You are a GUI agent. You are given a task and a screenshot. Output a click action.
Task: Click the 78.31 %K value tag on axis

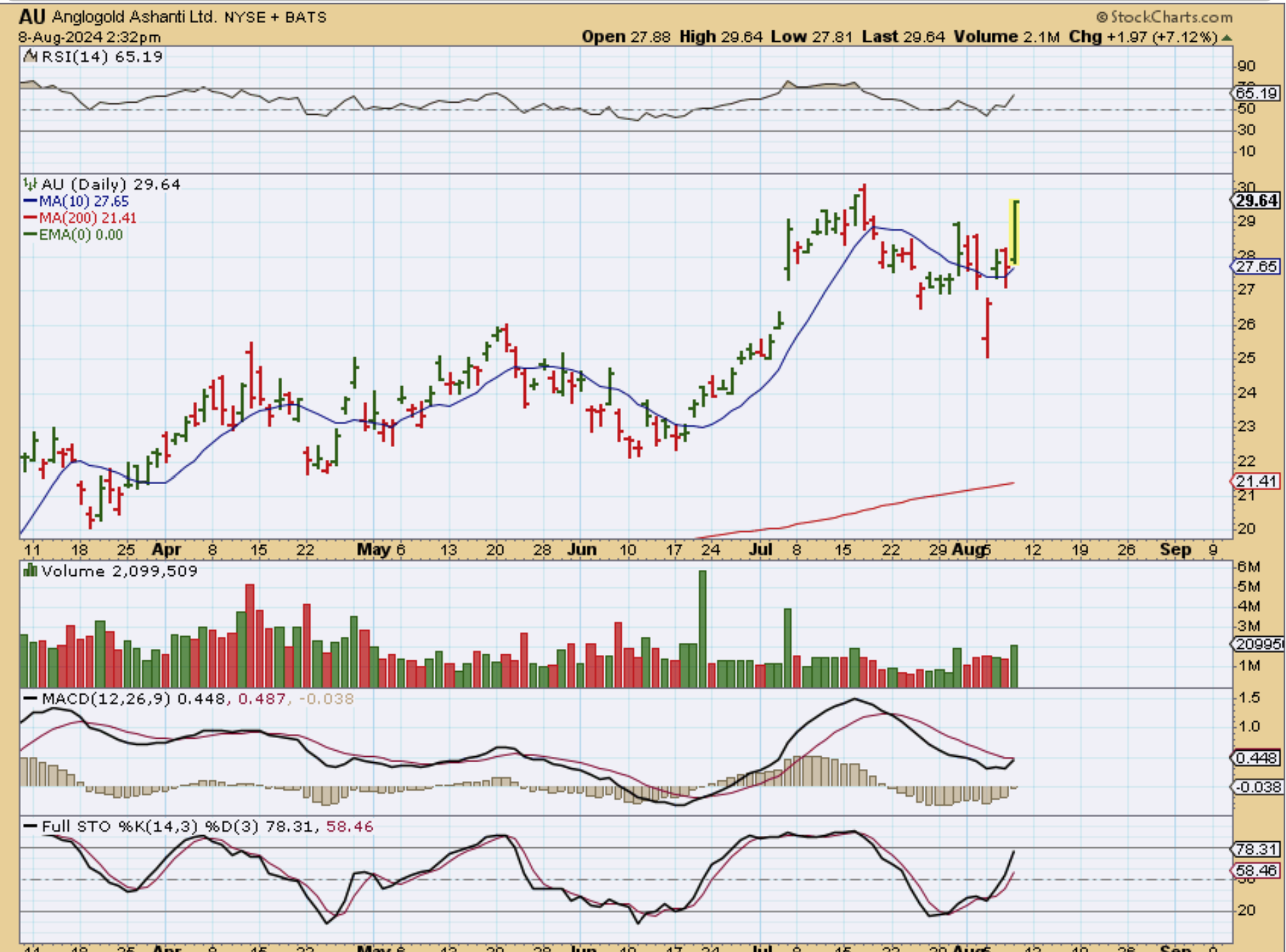(x=1256, y=849)
